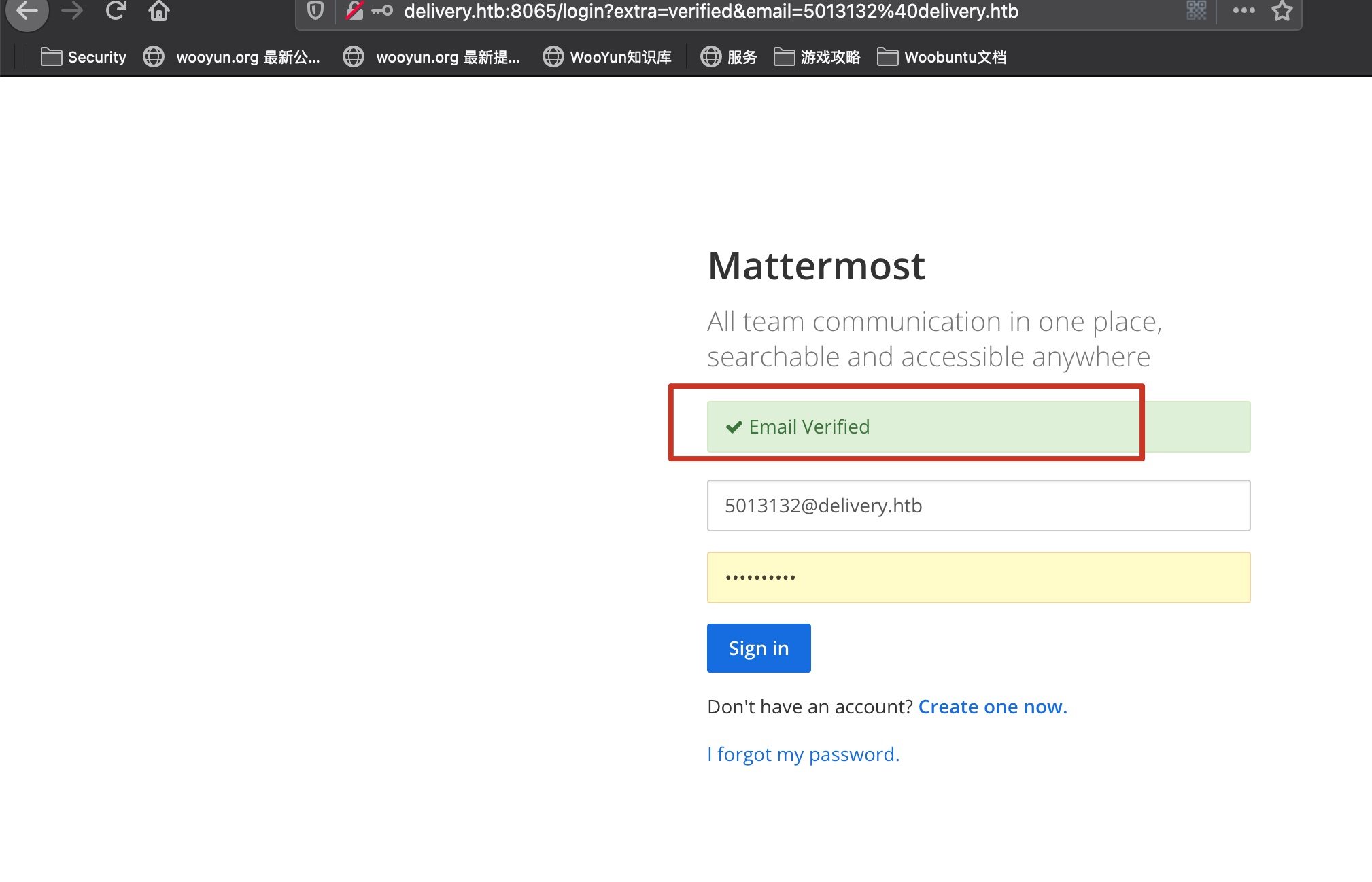
Task: Open the Security bookmarks folder
Action: [84, 57]
